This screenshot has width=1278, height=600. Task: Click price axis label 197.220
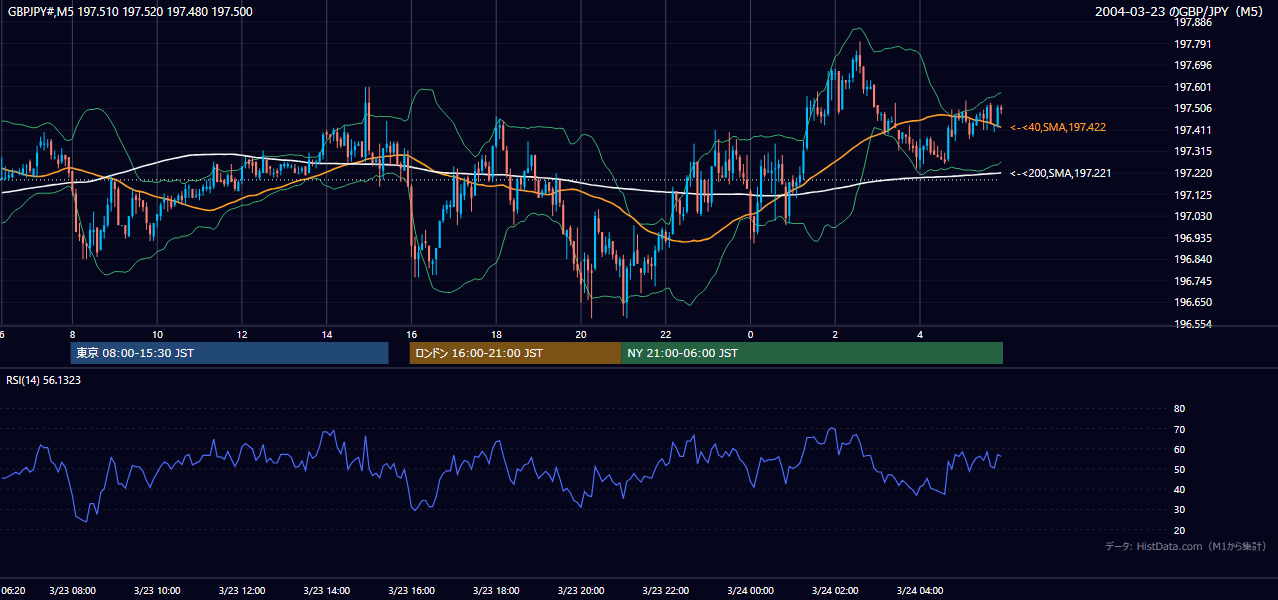1193,173
